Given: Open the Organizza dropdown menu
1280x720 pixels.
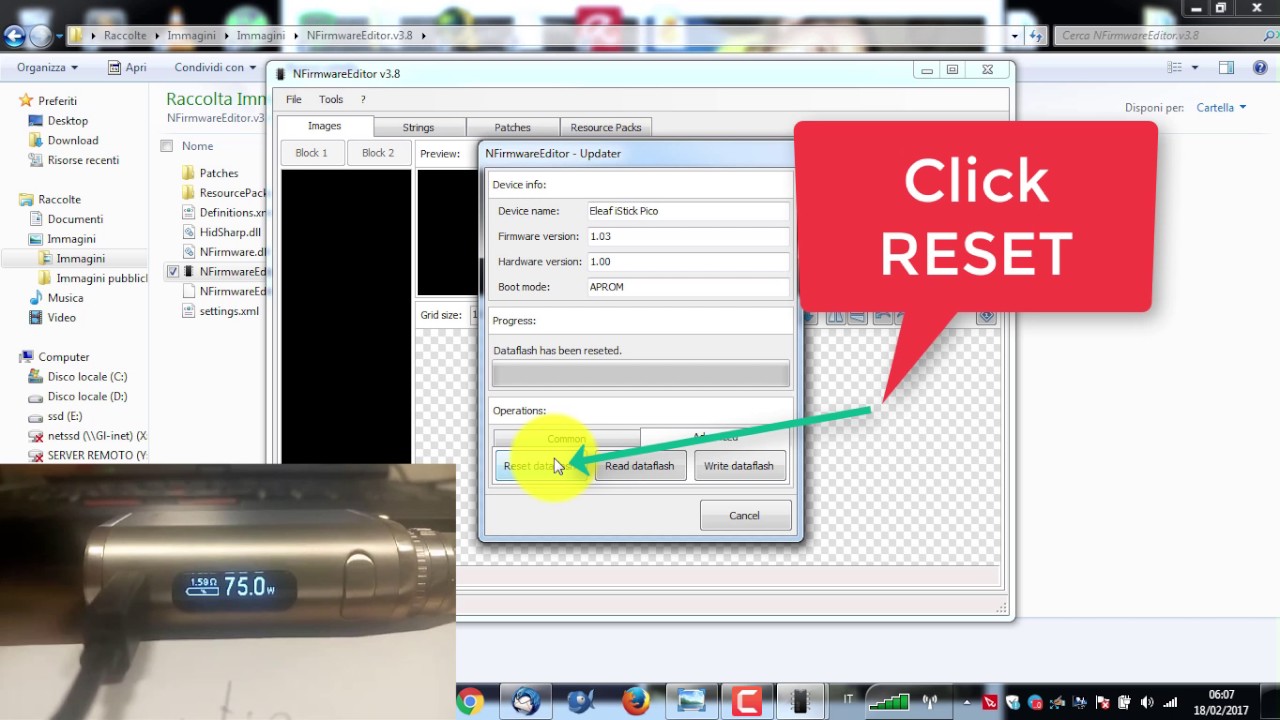Looking at the screenshot, I should pyautogui.click(x=47, y=67).
